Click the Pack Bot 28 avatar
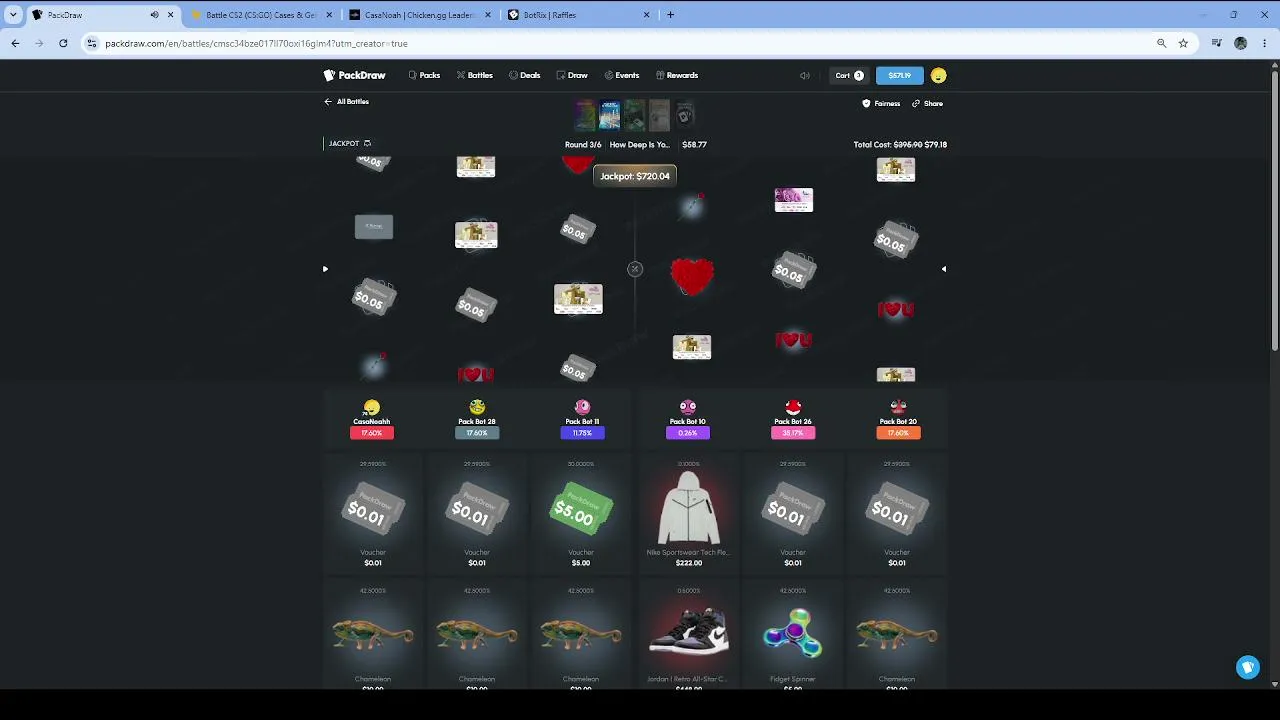 coord(477,407)
